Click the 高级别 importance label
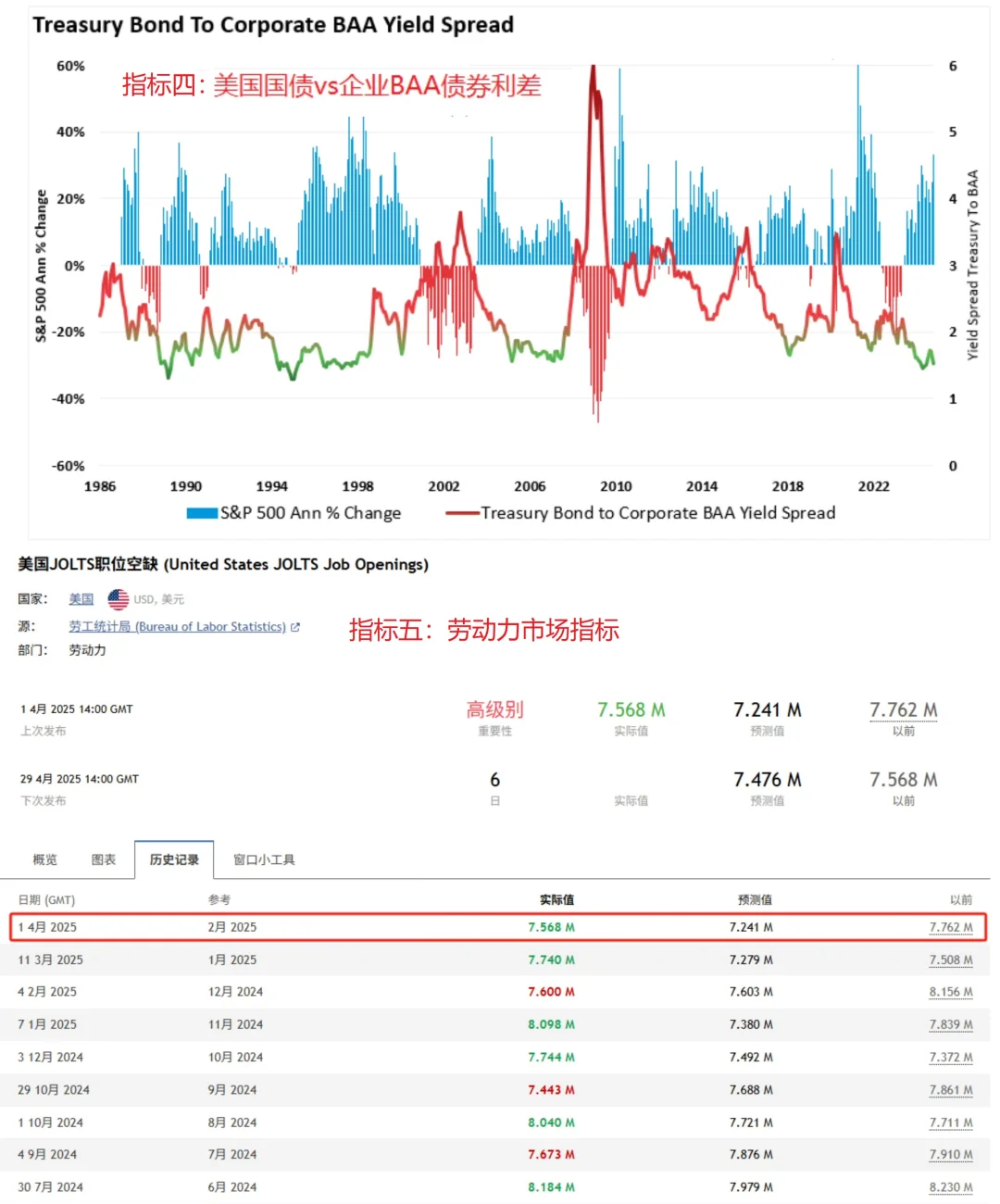The image size is (1000, 1204). pos(495,709)
